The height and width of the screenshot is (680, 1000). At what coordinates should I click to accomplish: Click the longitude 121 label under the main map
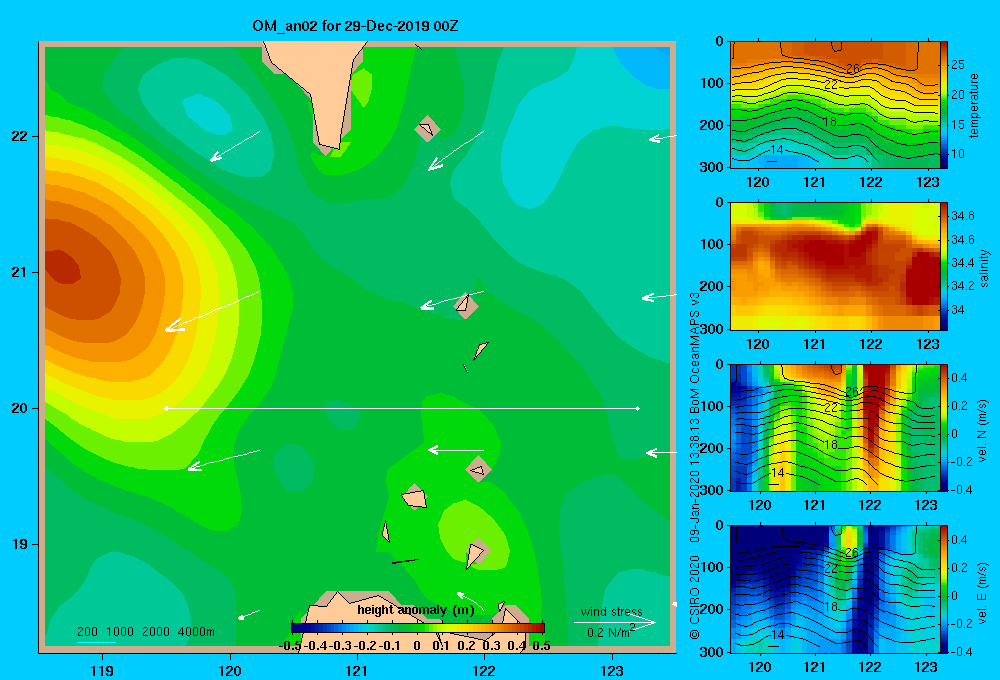[357, 670]
